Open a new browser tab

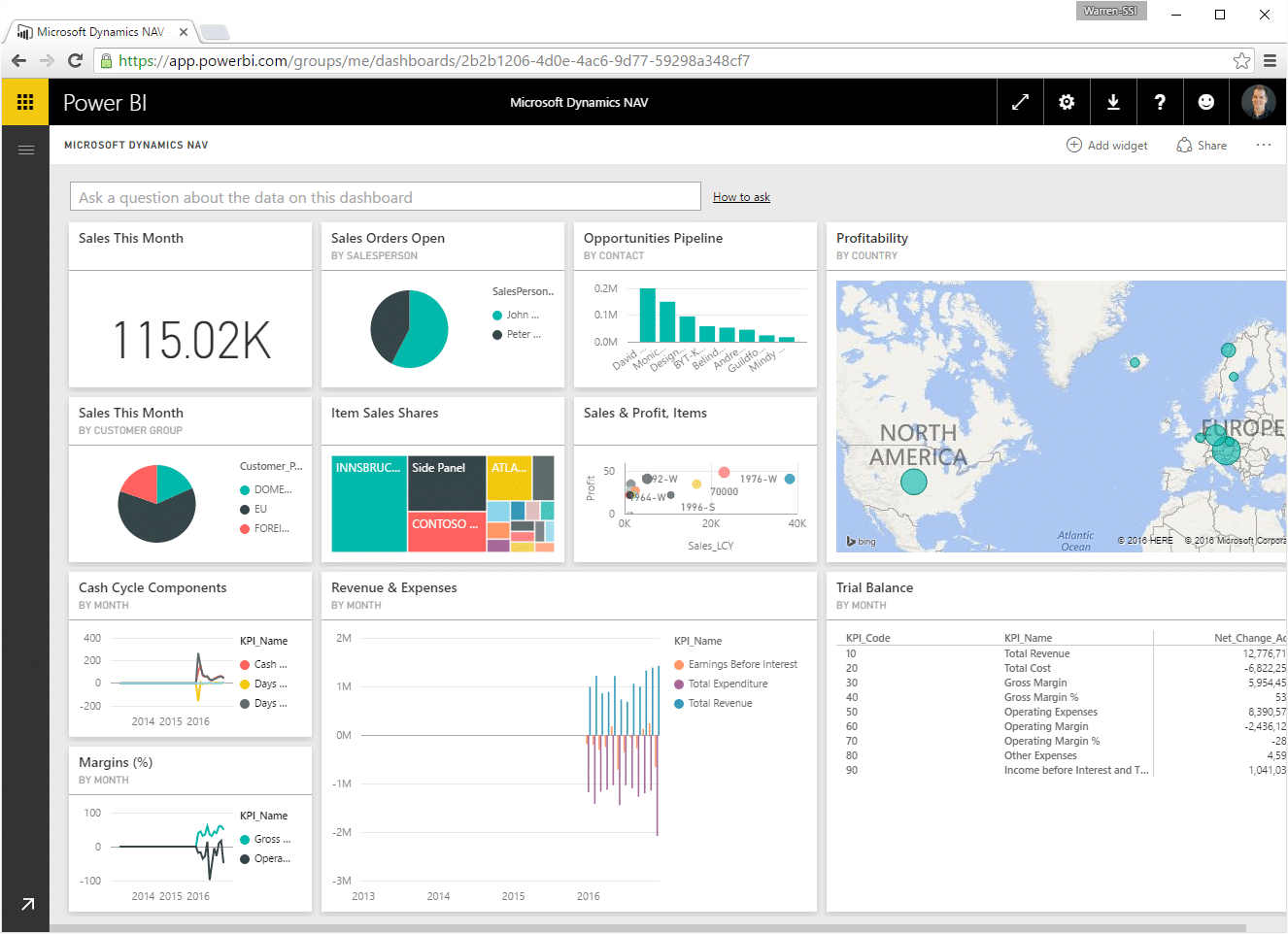tap(215, 32)
